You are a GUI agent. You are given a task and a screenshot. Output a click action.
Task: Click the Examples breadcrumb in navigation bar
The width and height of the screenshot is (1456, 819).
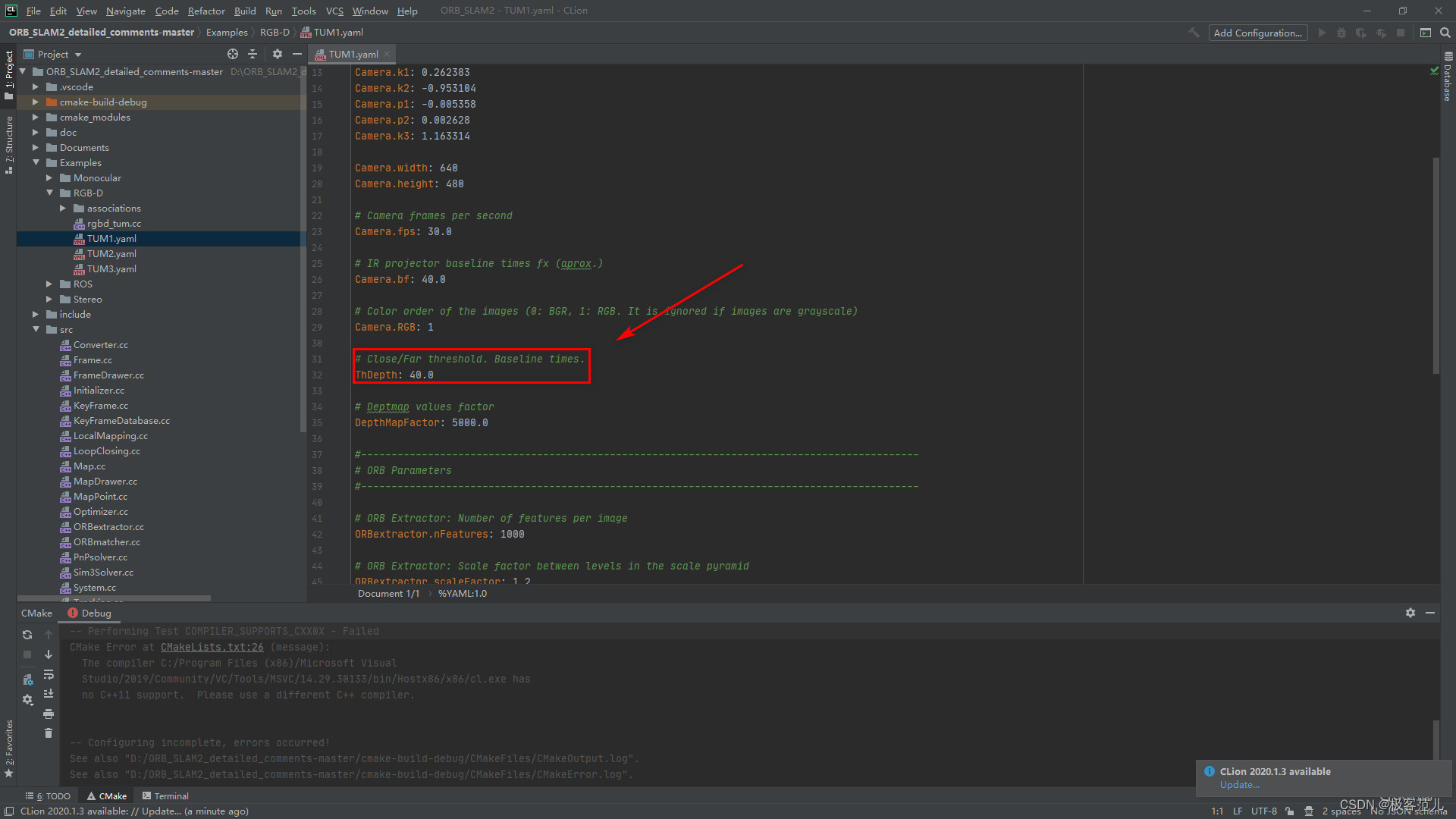coord(227,32)
